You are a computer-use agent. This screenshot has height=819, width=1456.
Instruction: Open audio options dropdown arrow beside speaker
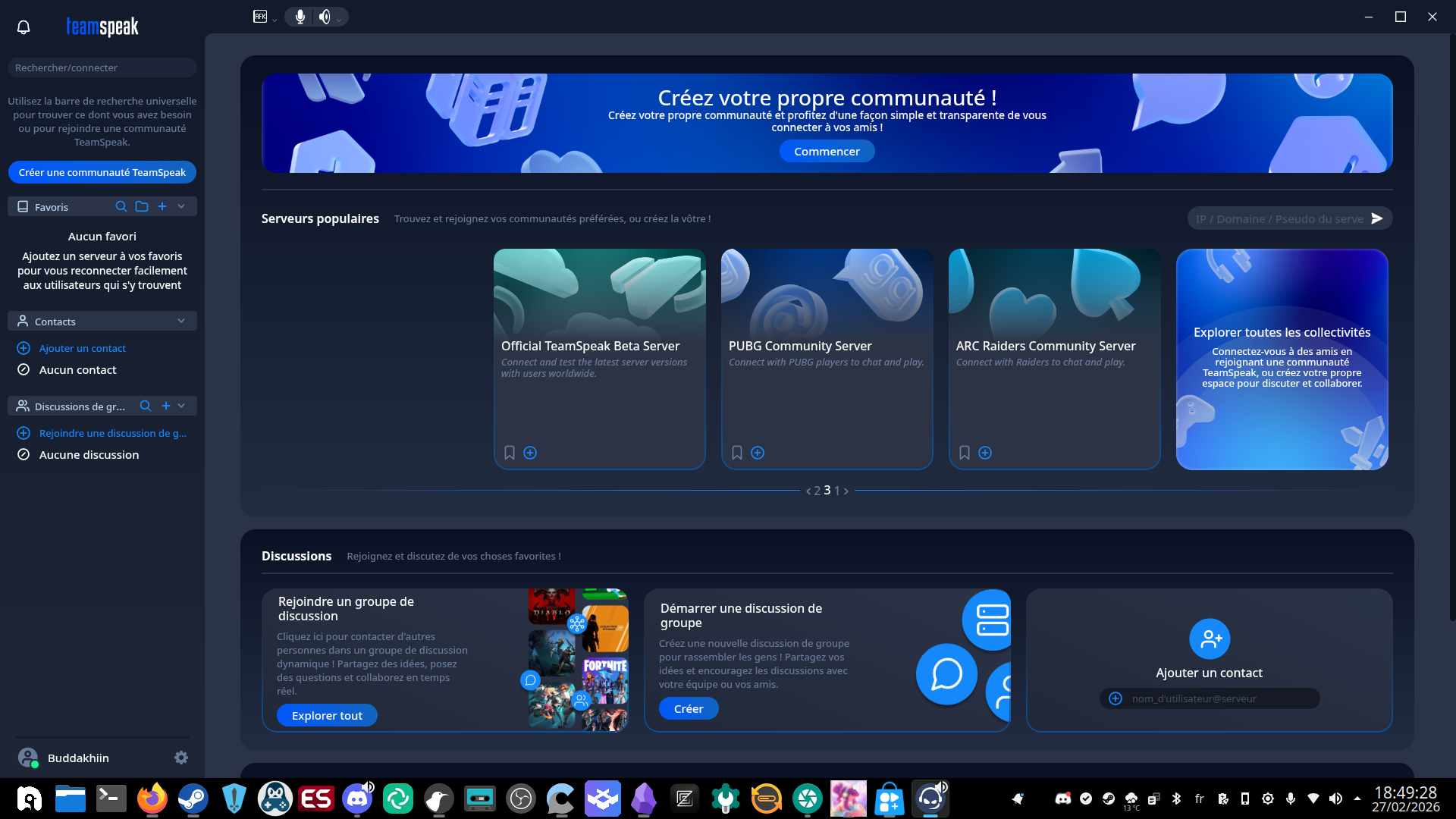tap(339, 19)
